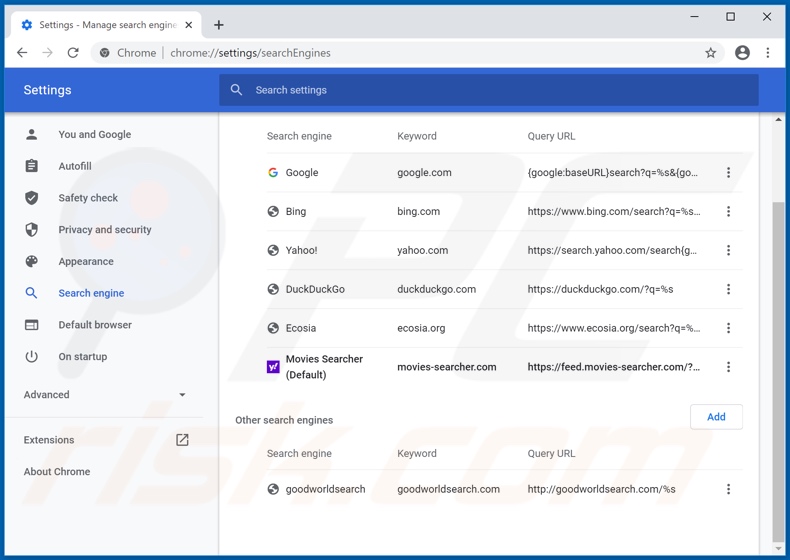Select Search engine in the sidebar
This screenshot has width=790, height=560.
point(91,293)
